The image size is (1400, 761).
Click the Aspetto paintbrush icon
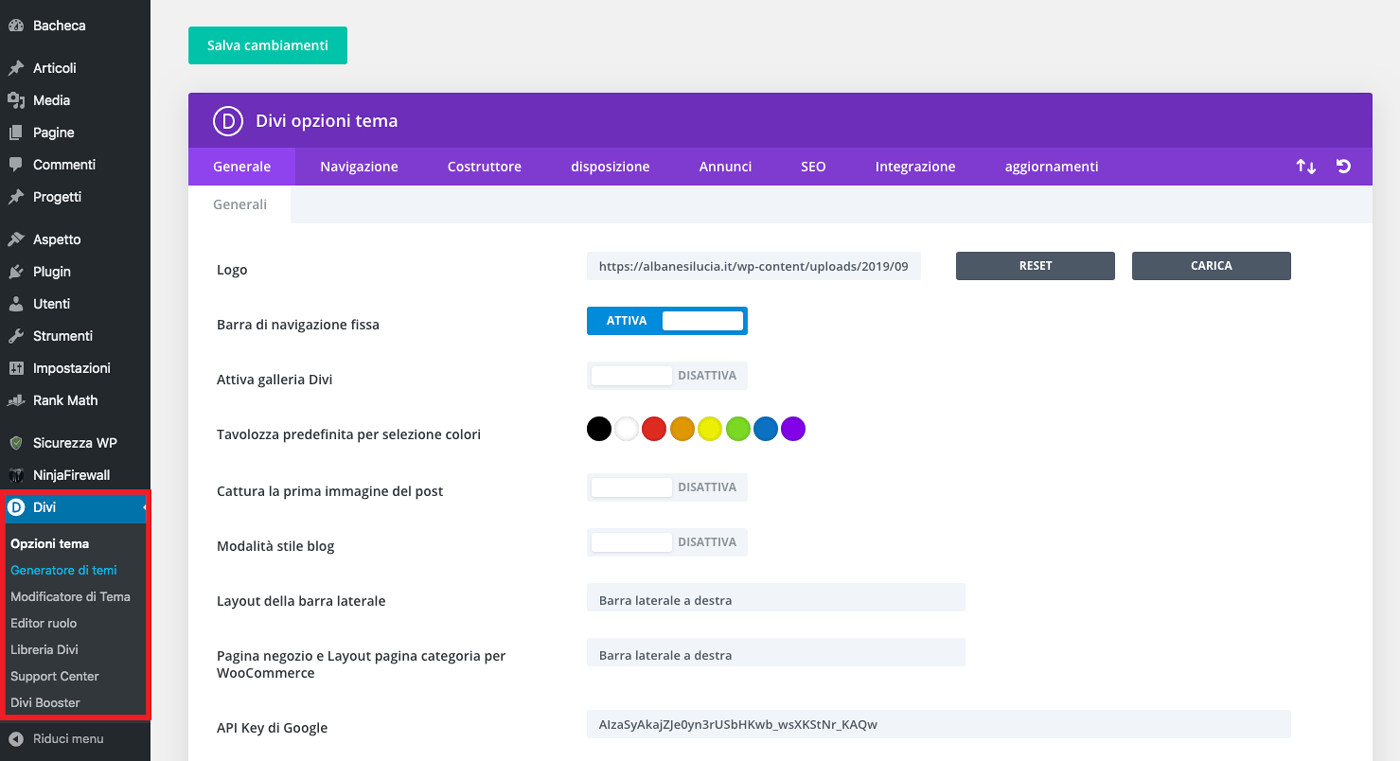(16, 239)
